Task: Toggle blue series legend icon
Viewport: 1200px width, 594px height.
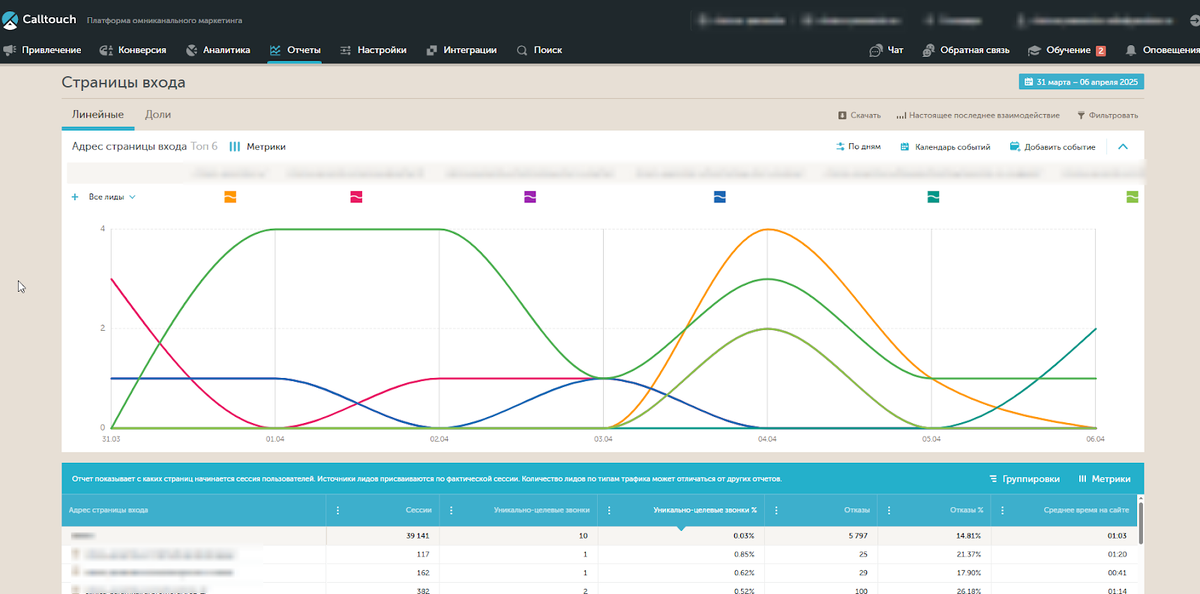Action: 720,197
